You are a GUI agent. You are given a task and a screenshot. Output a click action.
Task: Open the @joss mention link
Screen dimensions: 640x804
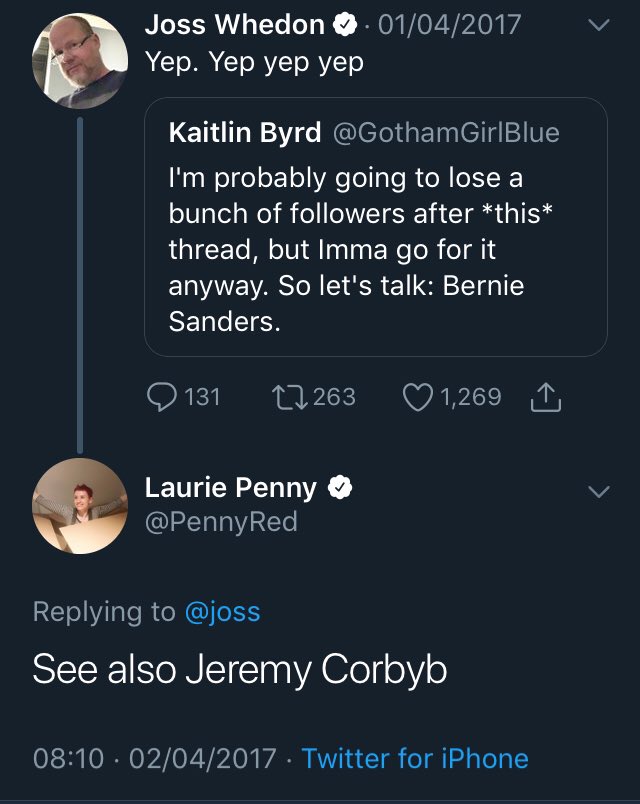222,612
